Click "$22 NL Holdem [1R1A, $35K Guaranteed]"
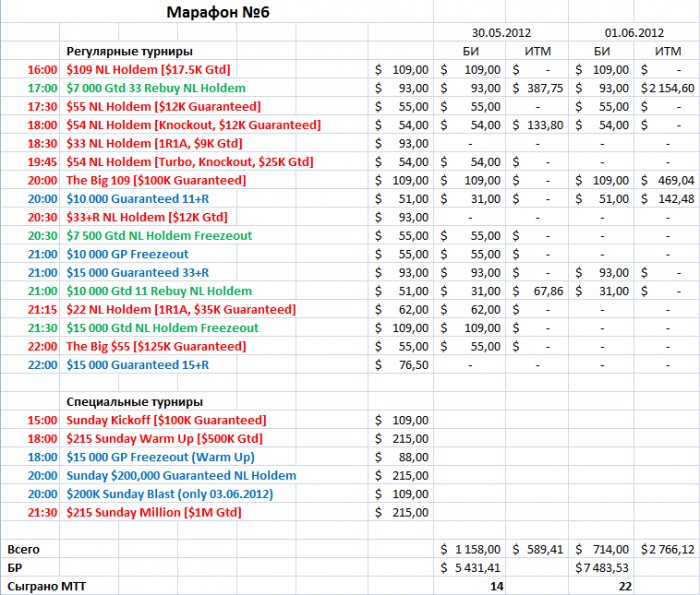The width and height of the screenshot is (700, 595). (x=181, y=309)
